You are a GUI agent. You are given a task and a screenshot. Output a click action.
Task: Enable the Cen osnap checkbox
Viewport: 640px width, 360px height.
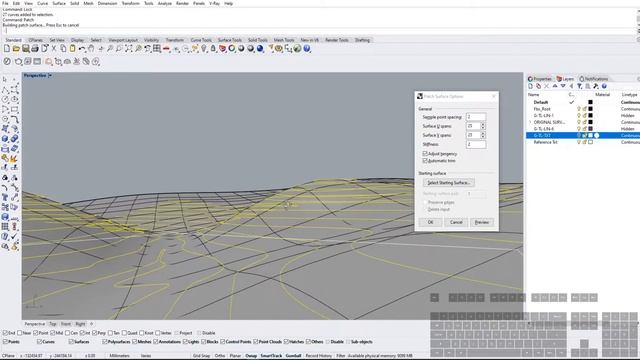click(x=67, y=333)
